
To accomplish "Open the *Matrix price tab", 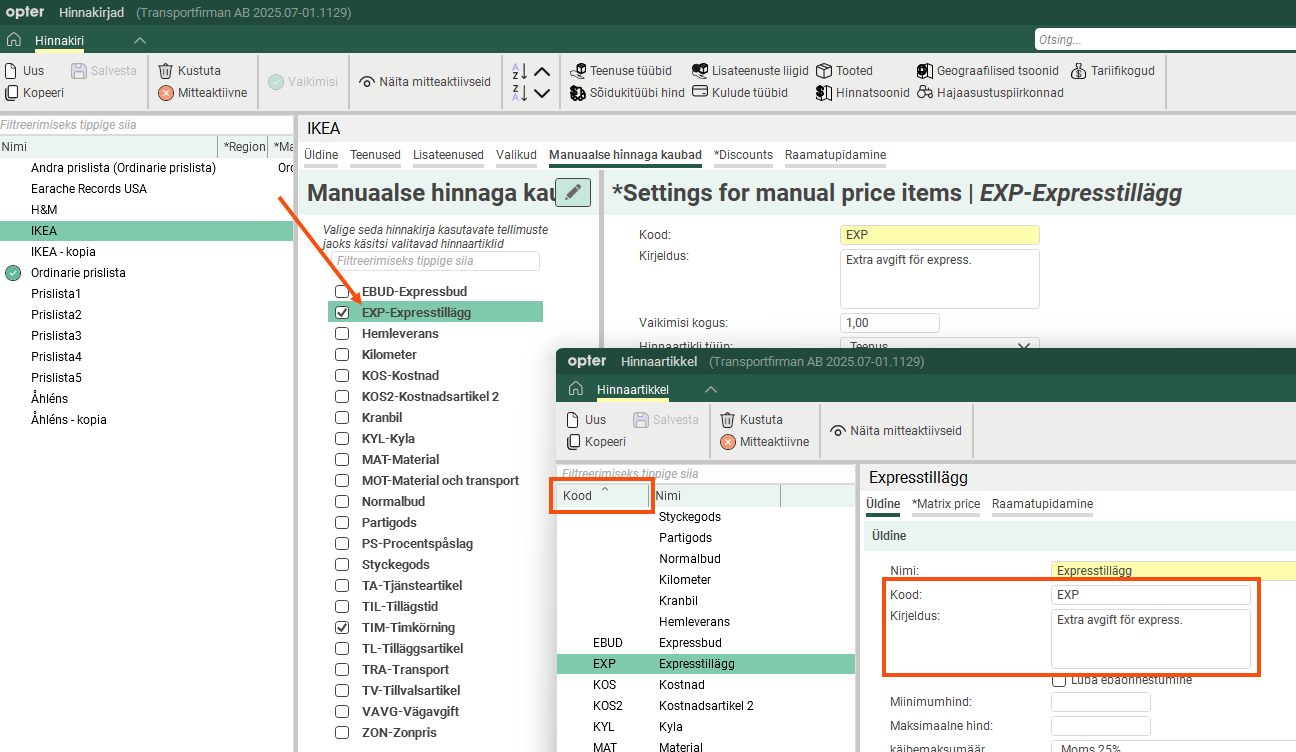I will pos(945,504).
